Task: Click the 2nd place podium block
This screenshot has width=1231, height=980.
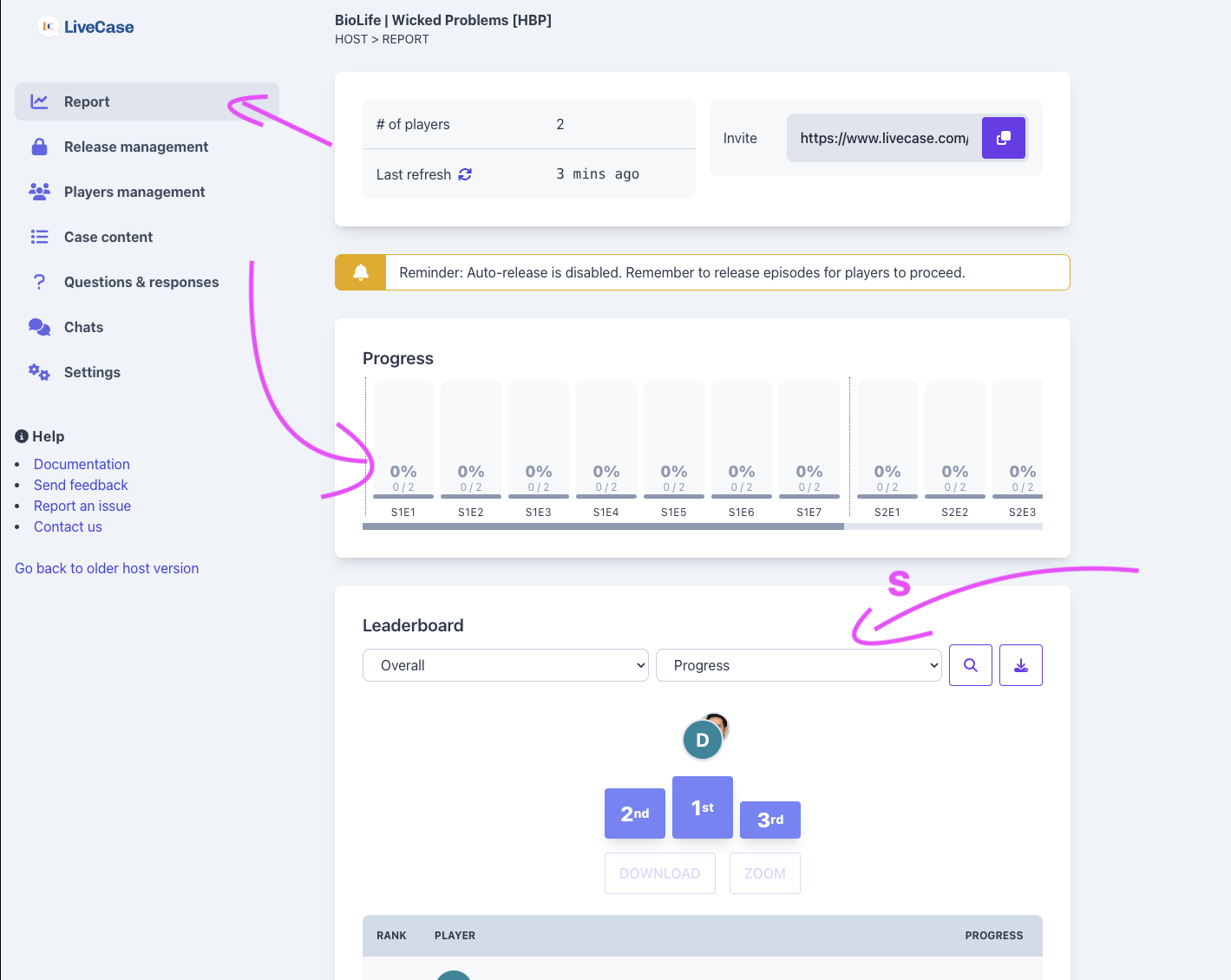Action: click(635, 813)
